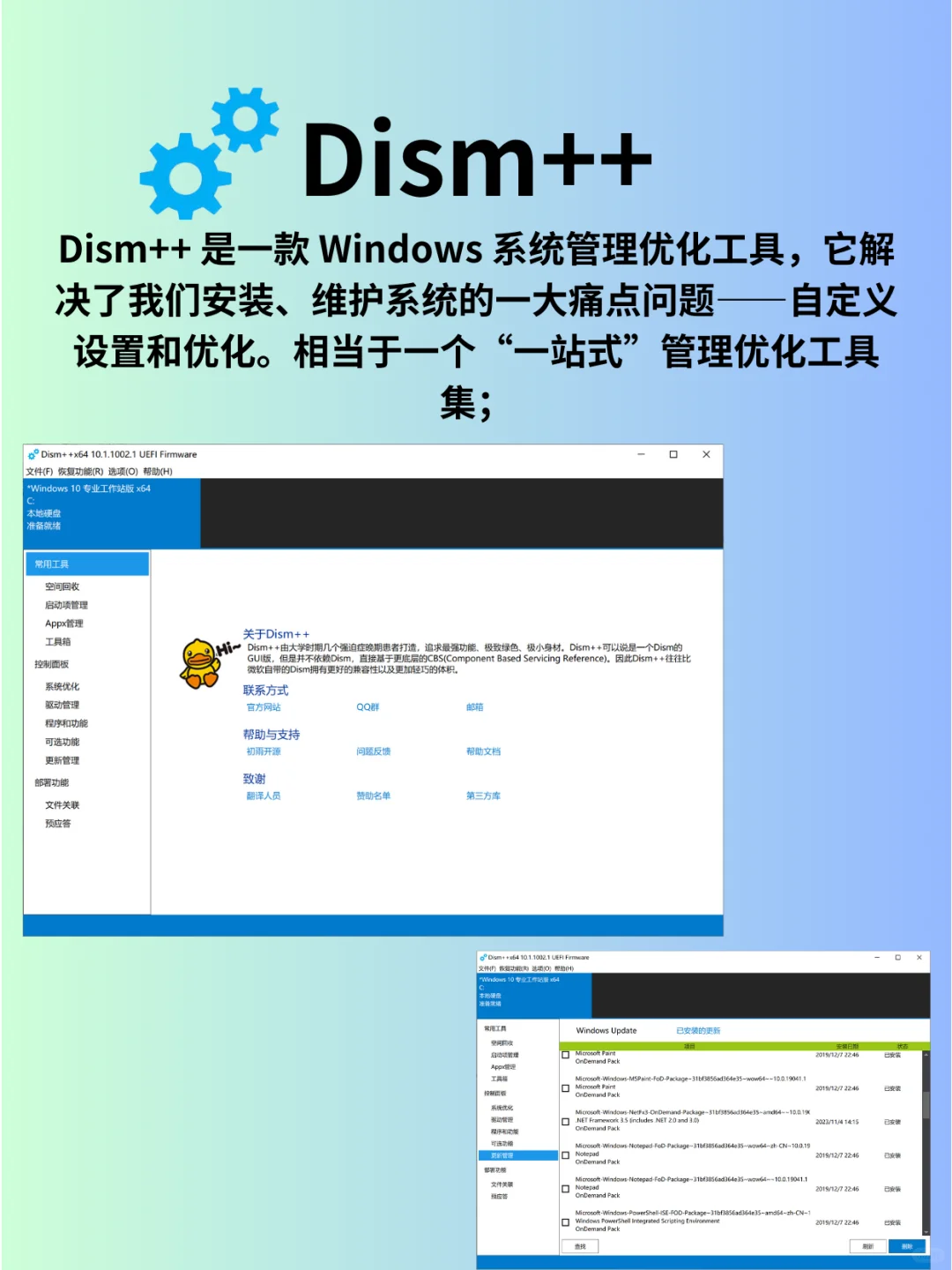
Task: Select highlighted 更新管理 in lower window sidebar
Action: tap(518, 1155)
